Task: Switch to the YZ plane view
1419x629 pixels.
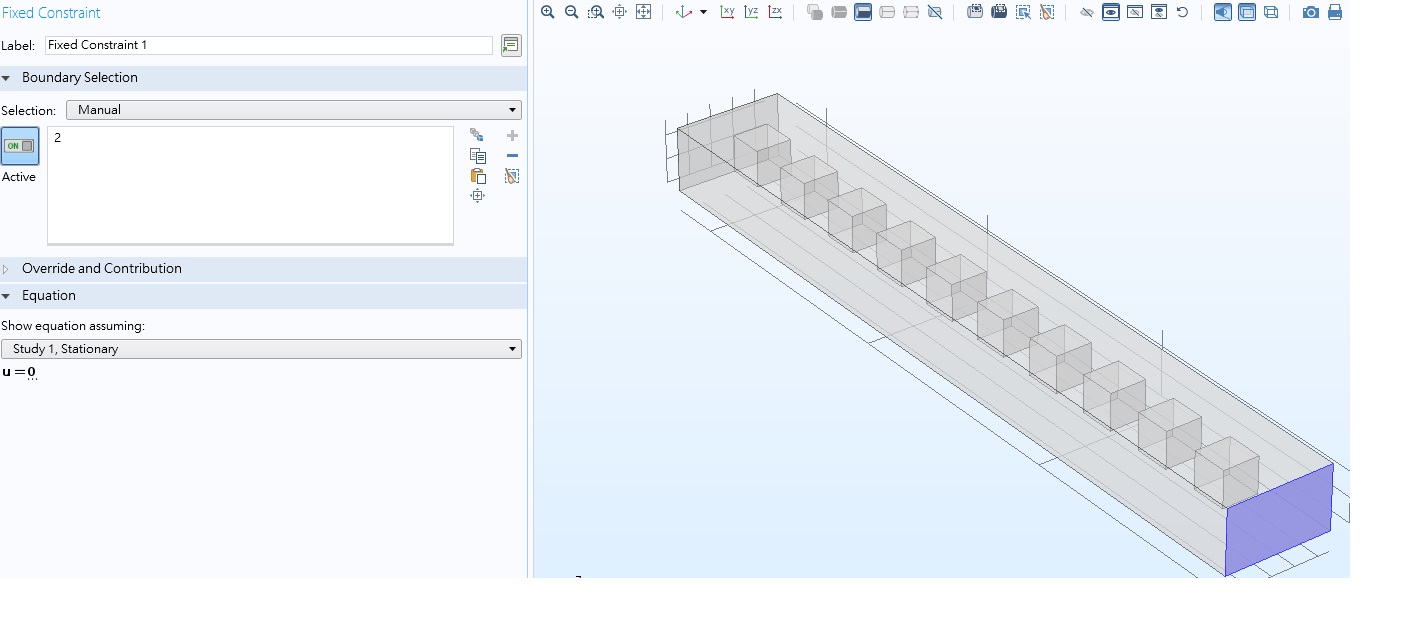Action: [751, 12]
